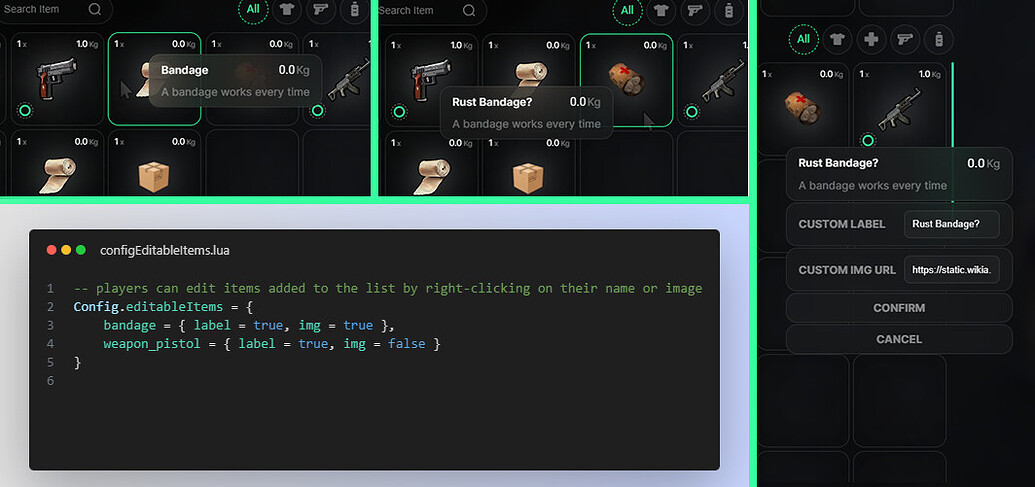The width and height of the screenshot is (1035, 487).
Task: Click red close dot of code window
Action: [51, 250]
